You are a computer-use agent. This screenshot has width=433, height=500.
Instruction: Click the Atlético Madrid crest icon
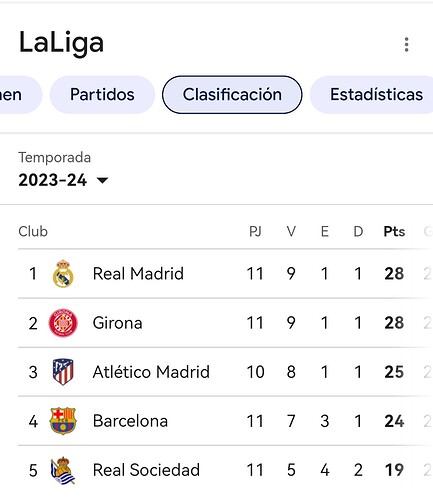pos(63,372)
